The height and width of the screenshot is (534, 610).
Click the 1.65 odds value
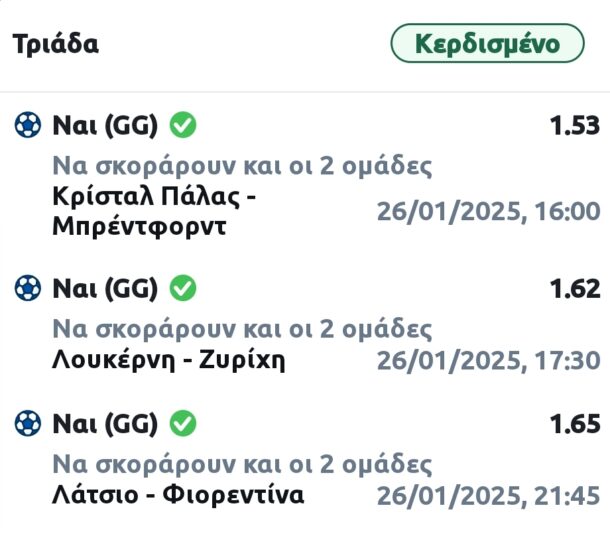coord(574,425)
